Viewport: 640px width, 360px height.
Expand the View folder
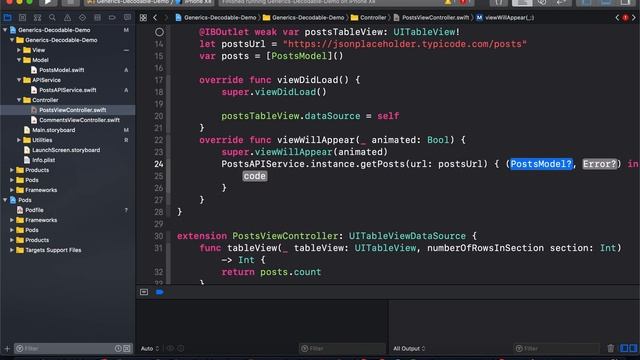19,50
